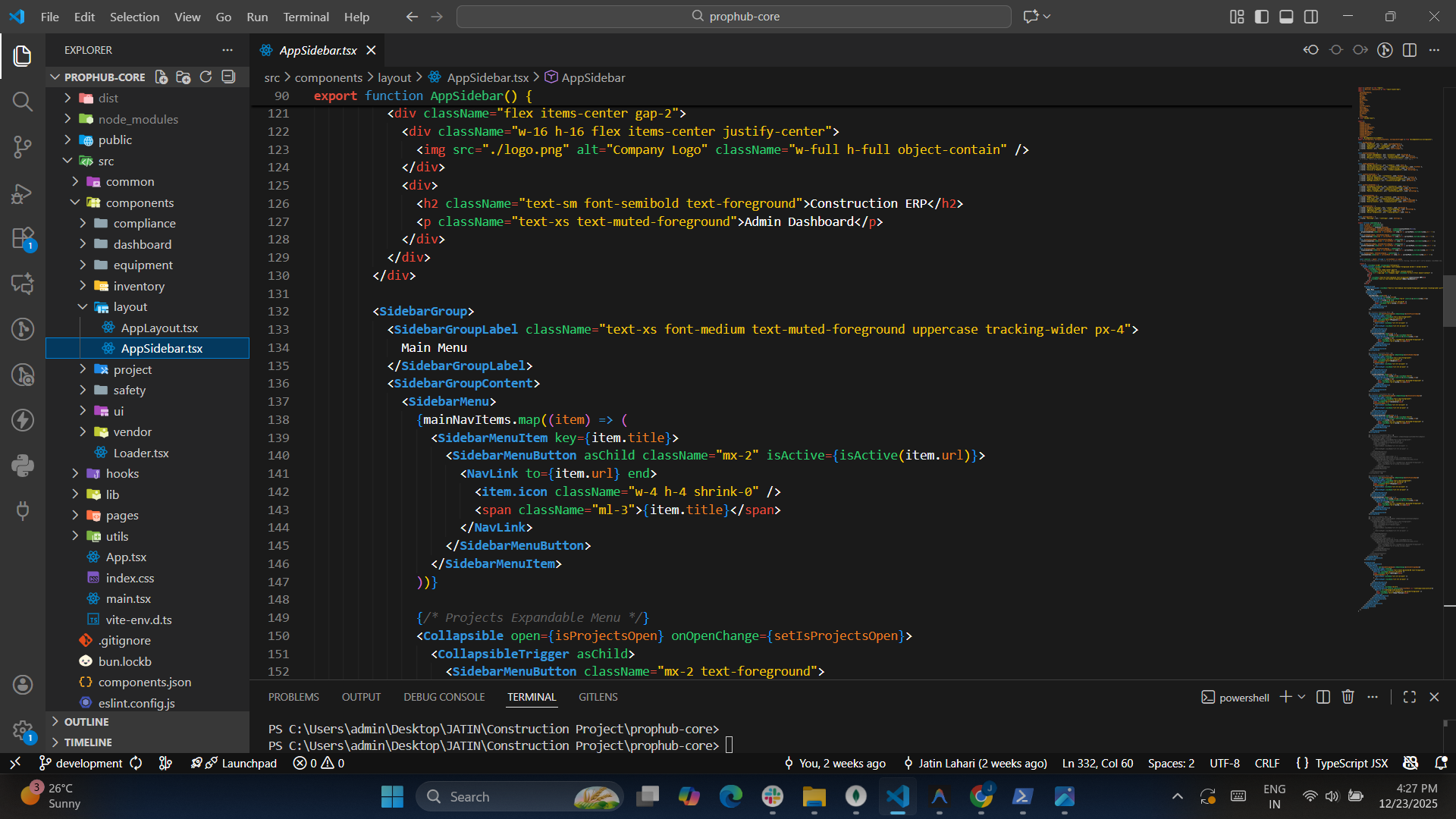This screenshot has width=1456, height=819.
Task: Refresh the Explorer file tree
Action: click(x=206, y=77)
